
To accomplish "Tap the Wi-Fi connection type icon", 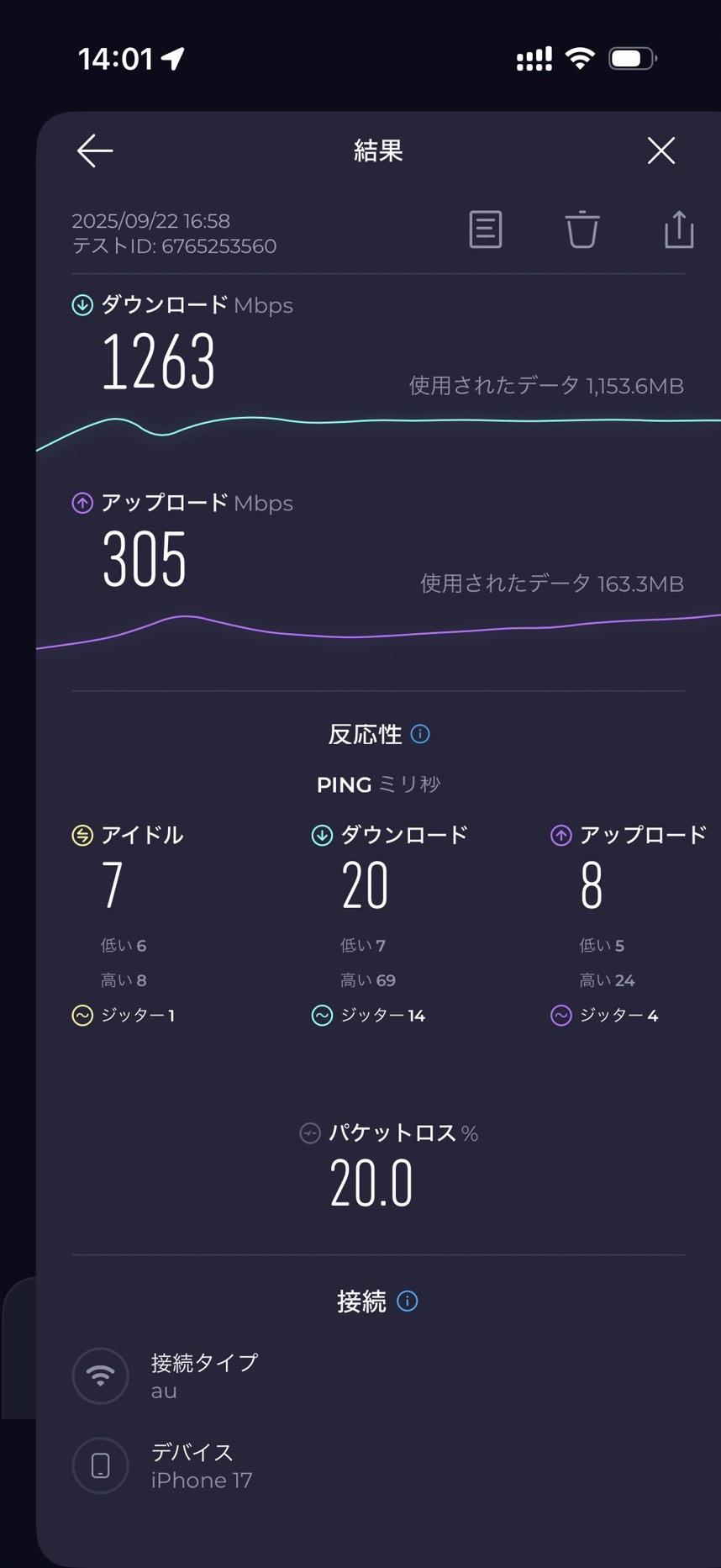I will click(x=101, y=1376).
